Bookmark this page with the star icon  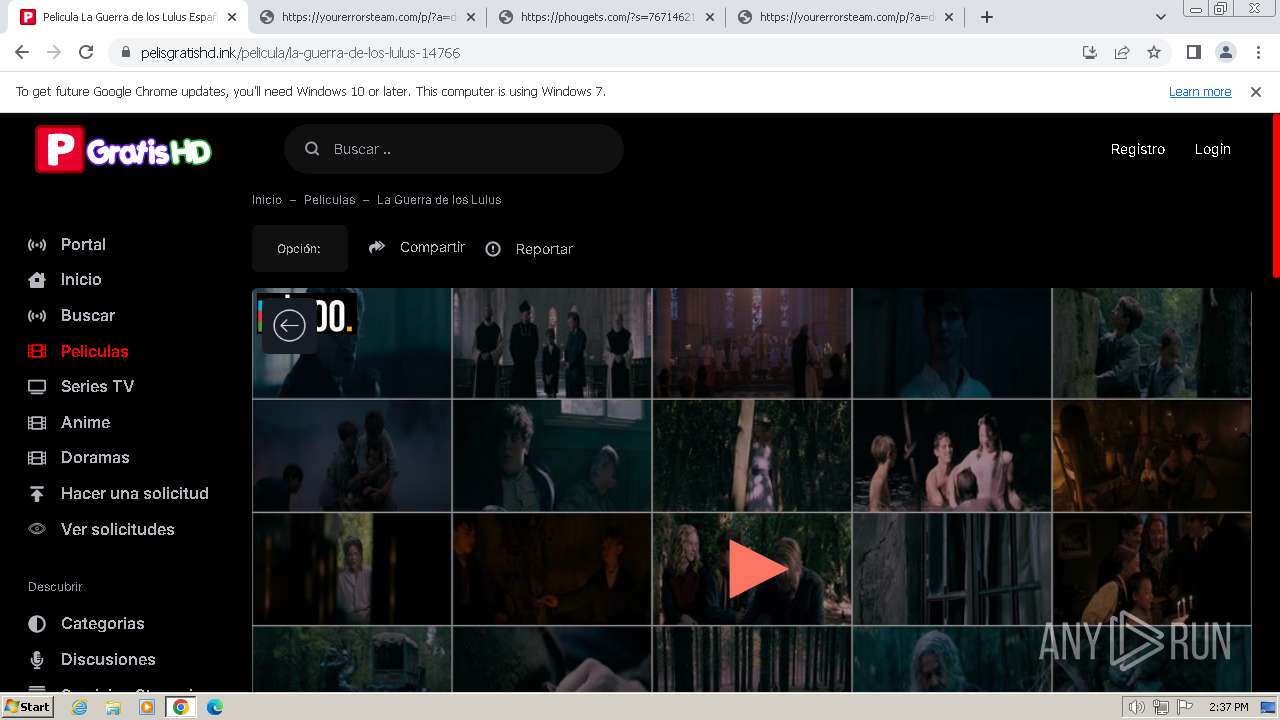tap(1154, 52)
